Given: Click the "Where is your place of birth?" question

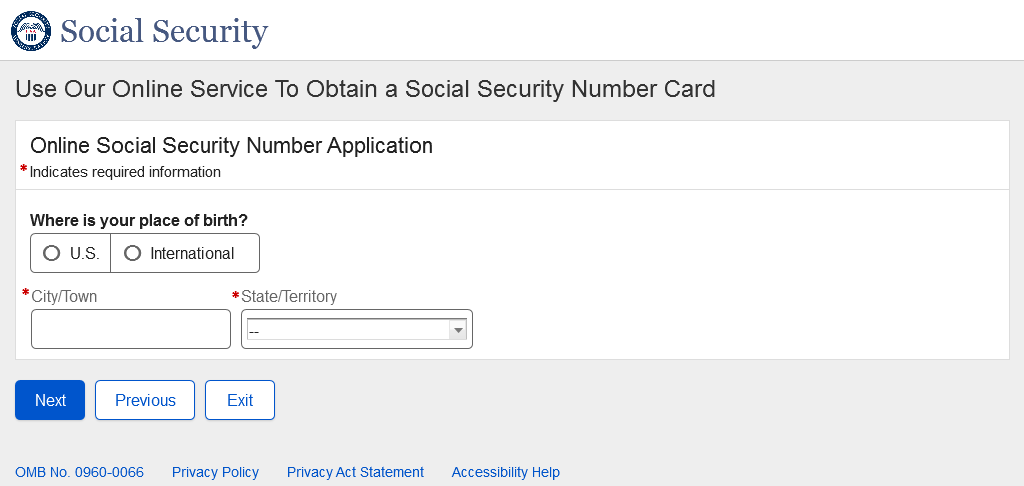Looking at the screenshot, I should (139, 220).
